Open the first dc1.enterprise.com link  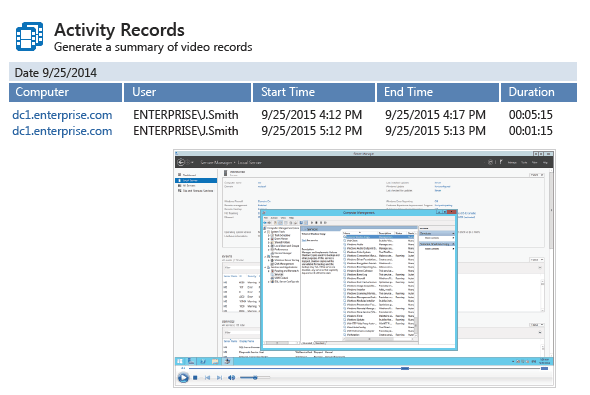pos(62,115)
